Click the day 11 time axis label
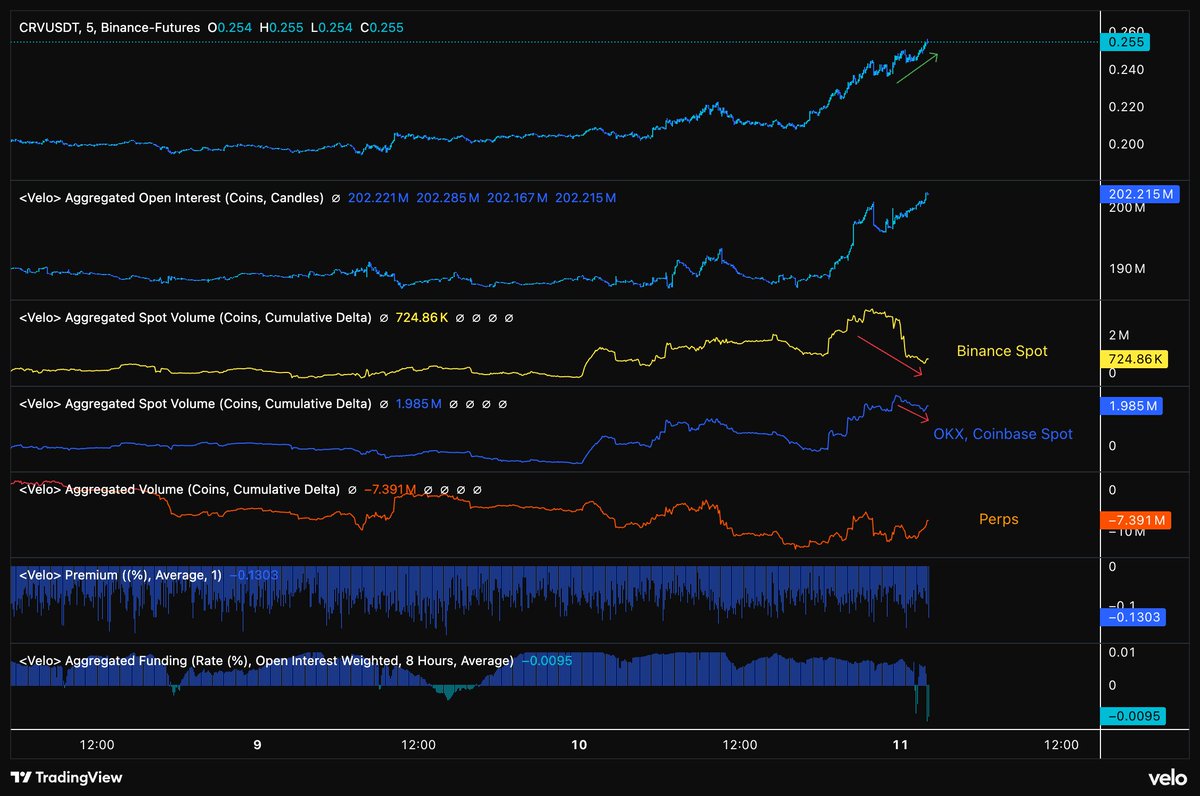This screenshot has width=1200, height=796. pos(900,745)
